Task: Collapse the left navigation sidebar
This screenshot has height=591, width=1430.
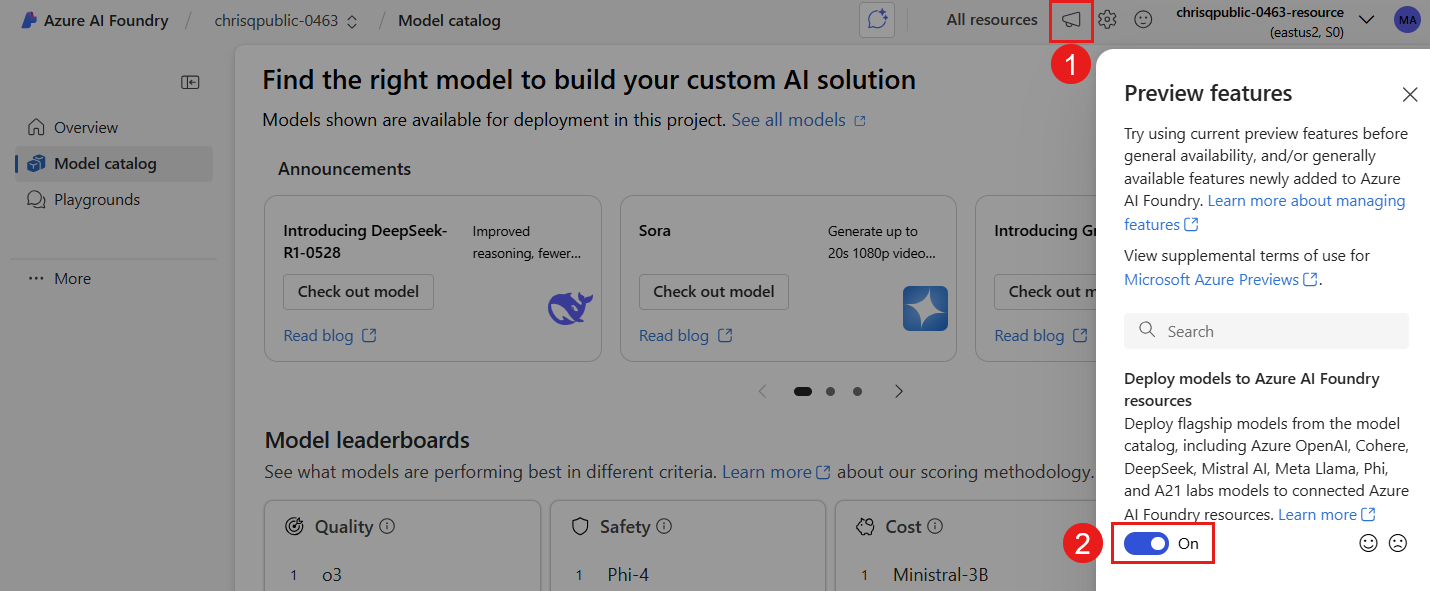Action: [190, 83]
